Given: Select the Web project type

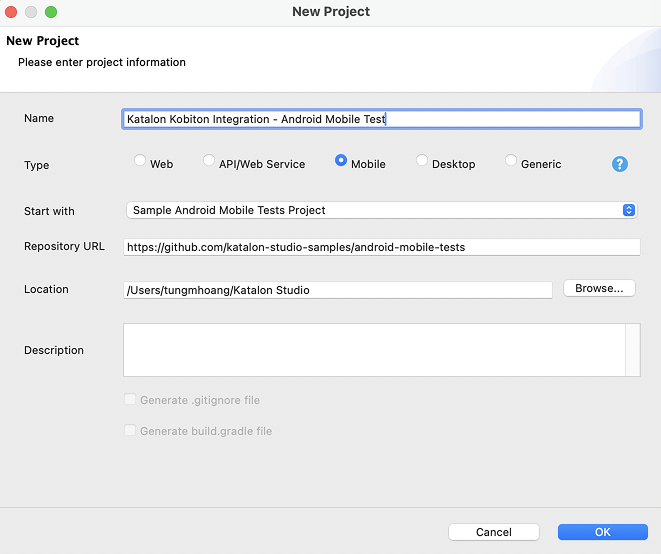Looking at the screenshot, I should coord(140,160).
